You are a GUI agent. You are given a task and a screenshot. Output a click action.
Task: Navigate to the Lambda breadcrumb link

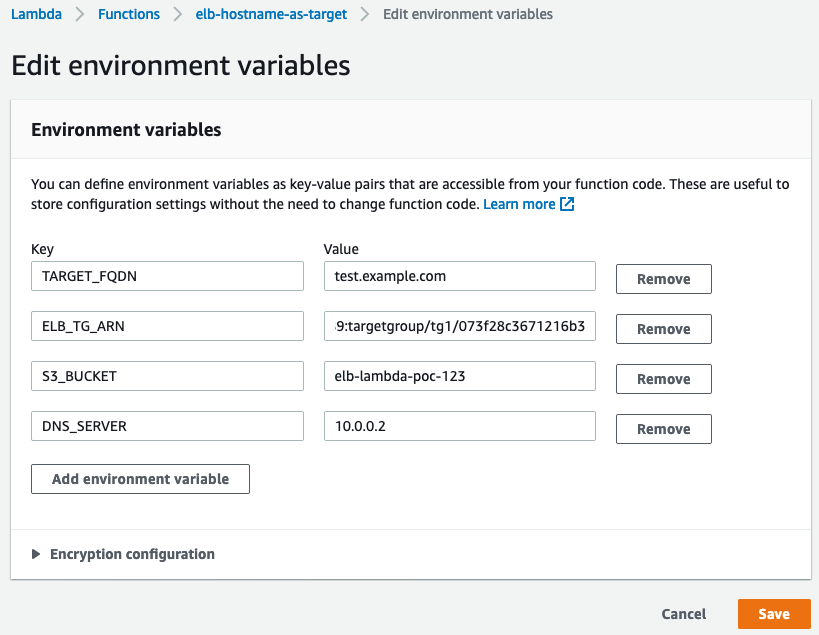click(x=36, y=14)
